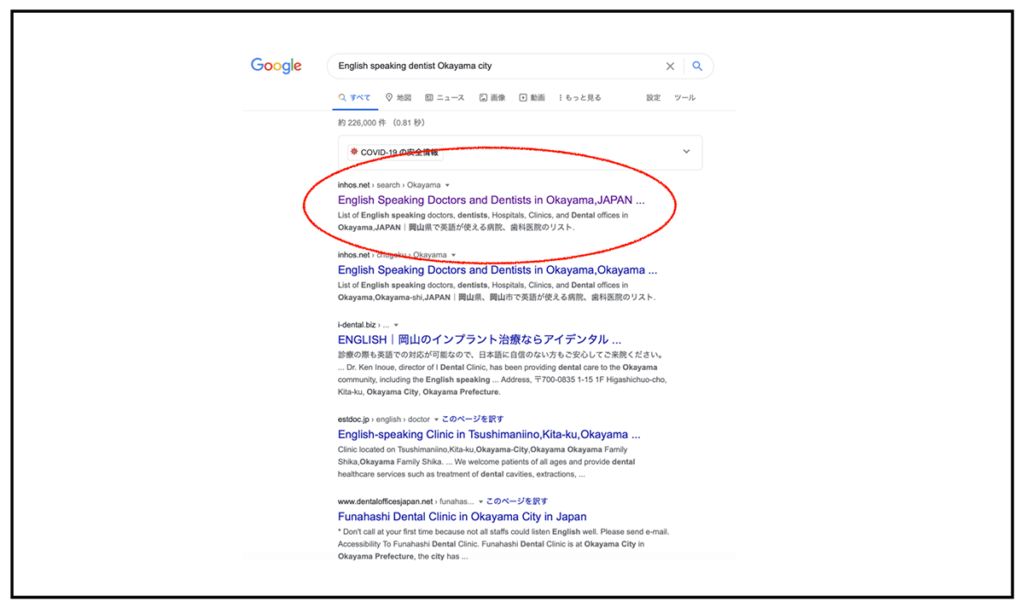This screenshot has height=608, width=1024.
Task: Click このページを訳す next to estdoc.jp
Action: [x=473, y=419]
